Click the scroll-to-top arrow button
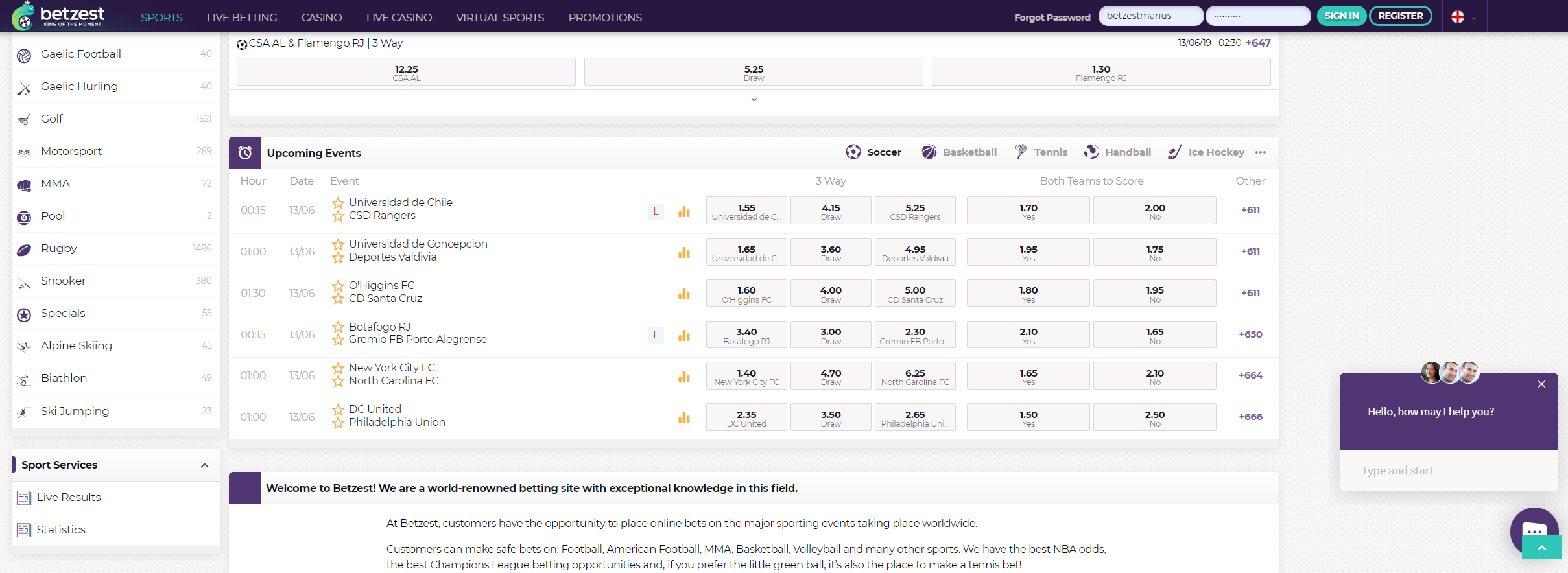 1541,548
